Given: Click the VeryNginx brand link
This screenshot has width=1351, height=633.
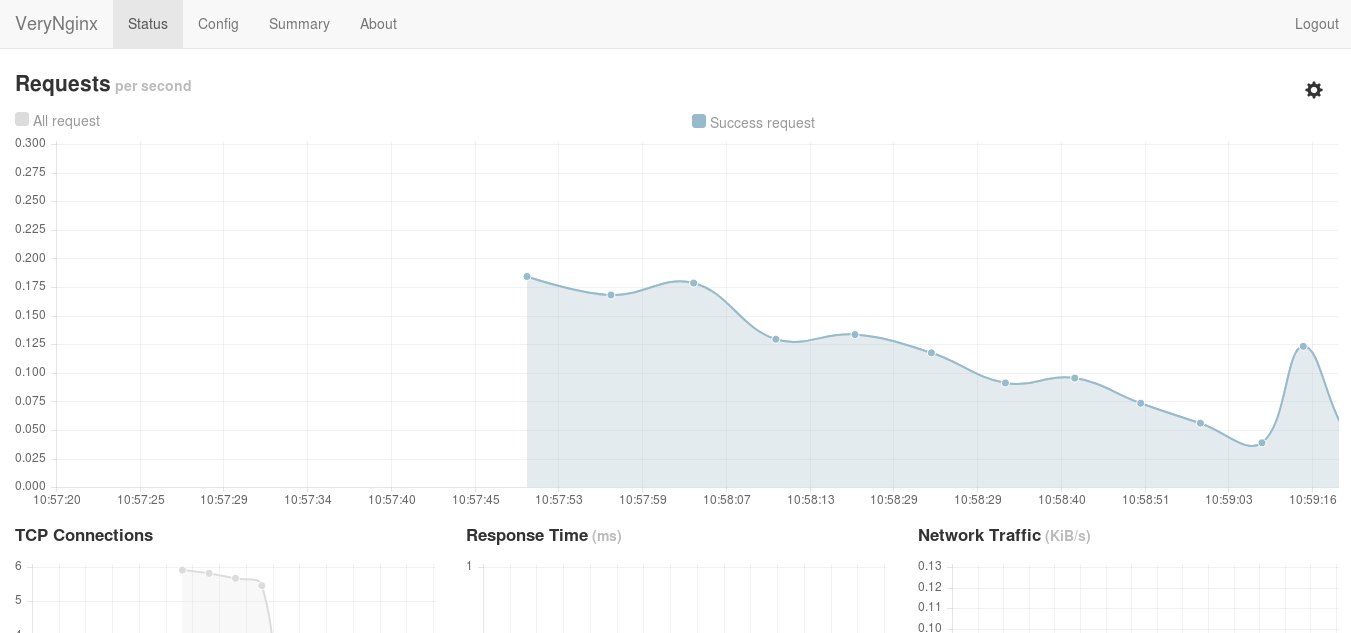Looking at the screenshot, I should pos(56,24).
